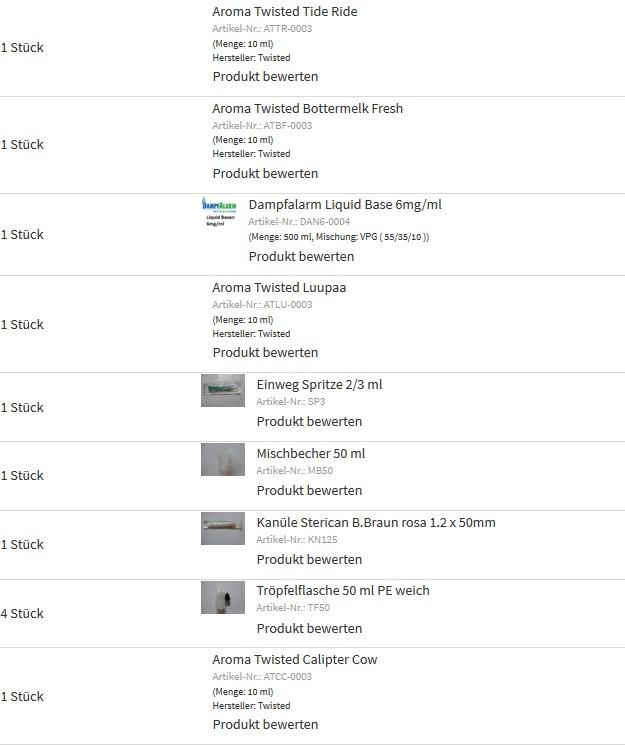Click Produkt bewerten under Bottermelk Fresh
625x745 pixels.
pos(265,173)
